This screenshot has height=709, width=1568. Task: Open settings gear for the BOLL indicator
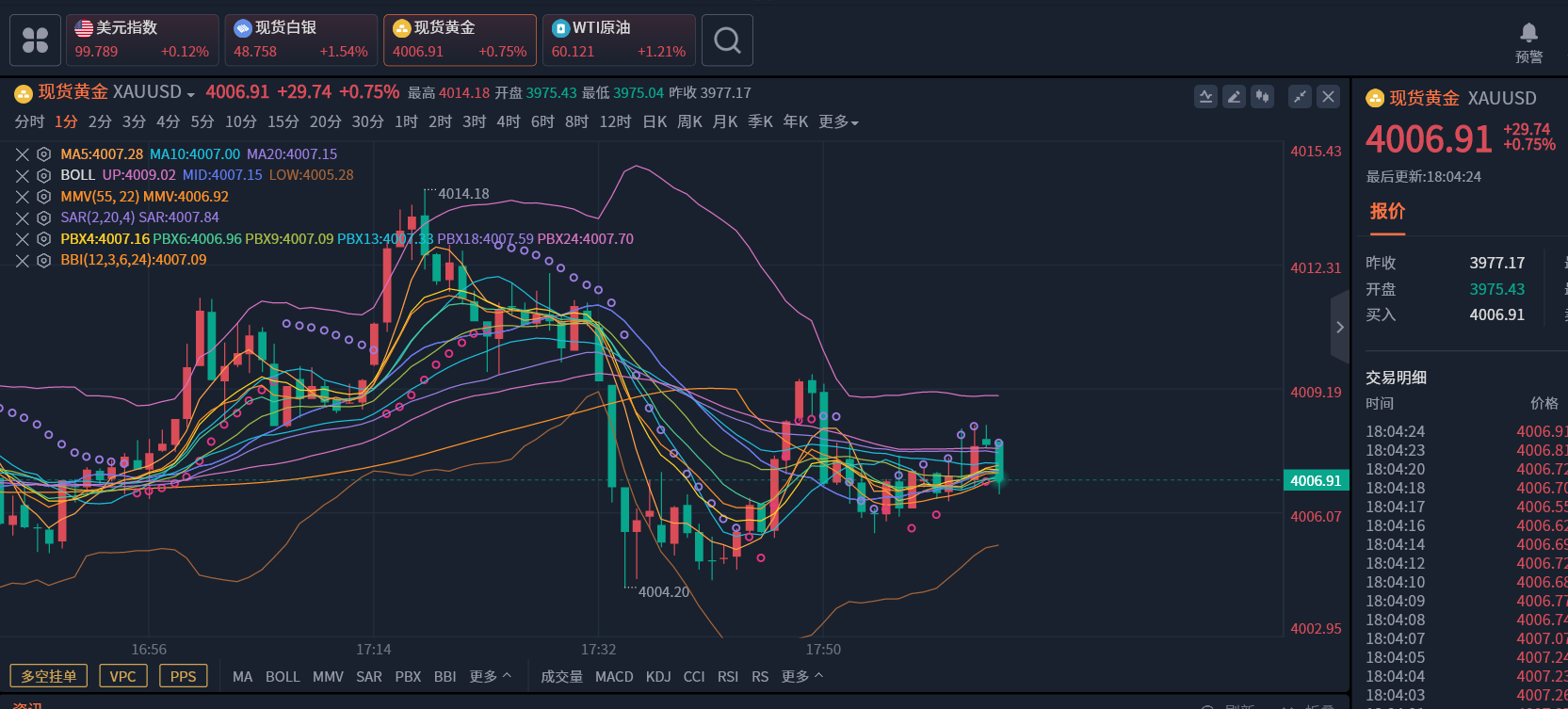43,175
